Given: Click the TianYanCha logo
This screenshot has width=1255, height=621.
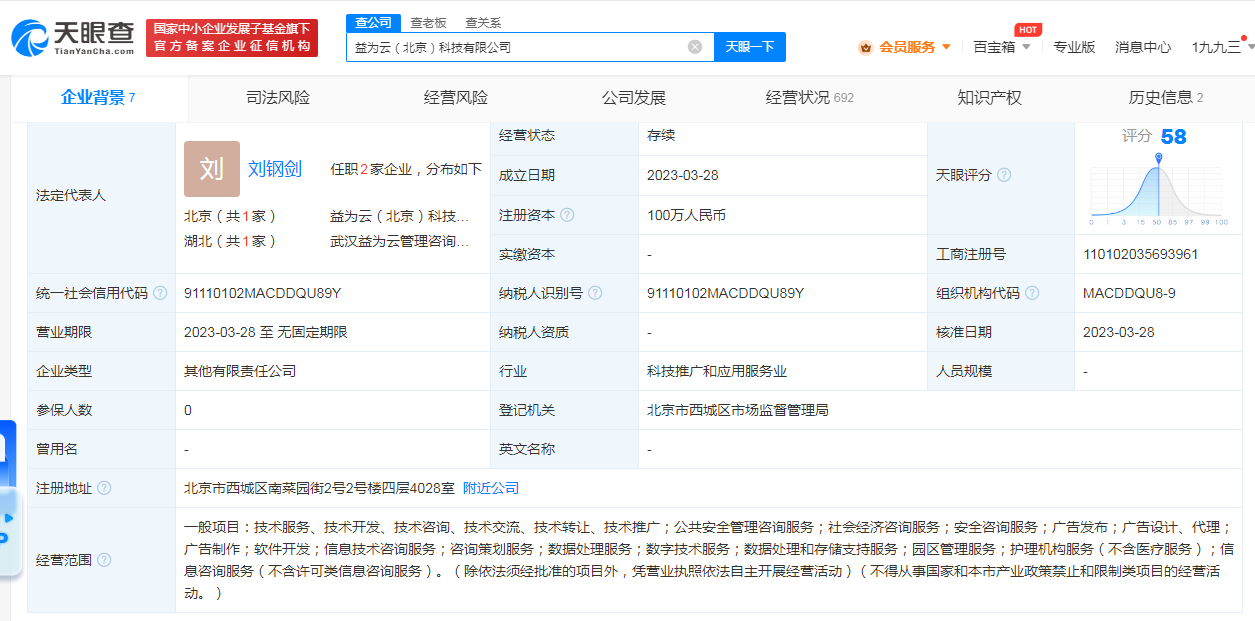Looking at the screenshot, I should coord(73,38).
